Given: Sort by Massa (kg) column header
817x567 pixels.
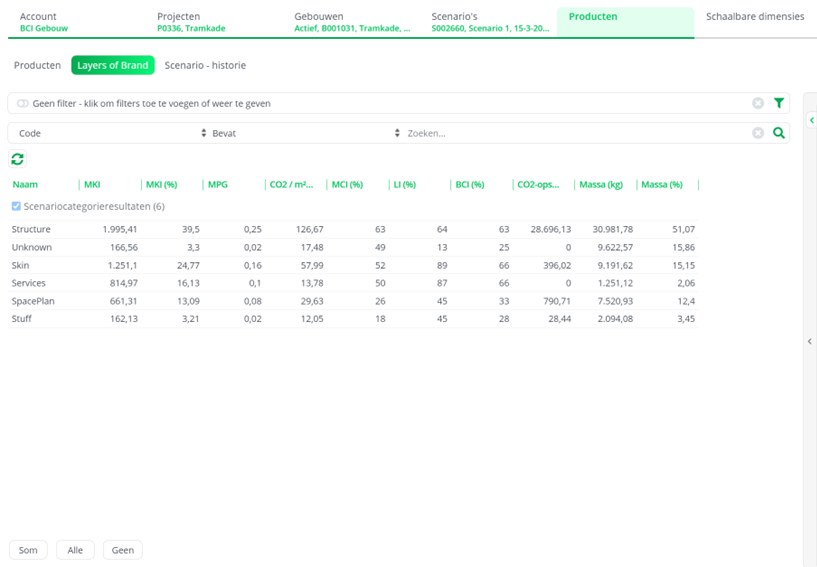Looking at the screenshot, I should pos(601,184).
